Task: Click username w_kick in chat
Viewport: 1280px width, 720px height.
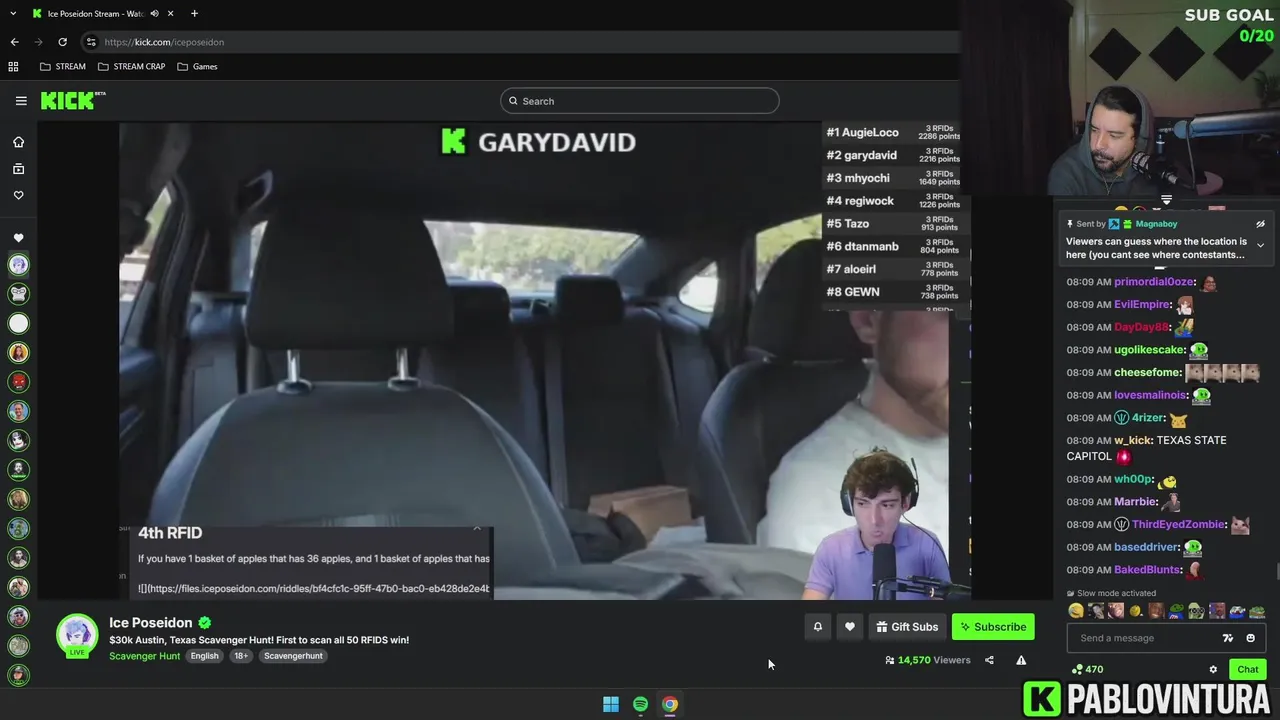Action: [x=1132, y=440]
